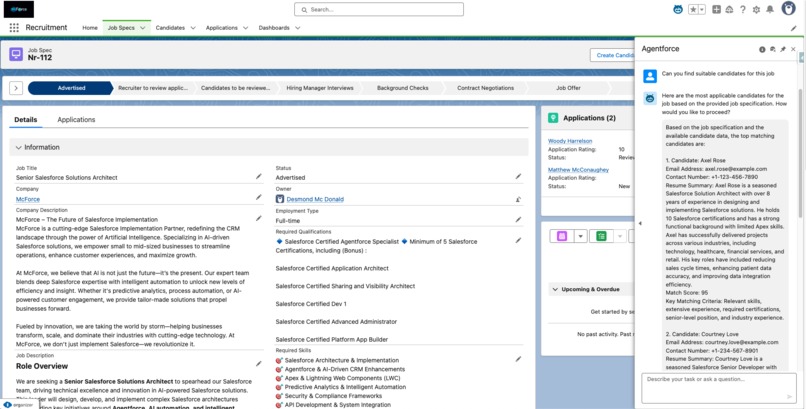Click the Create Candidate button
Image resolution: width=806 pixels, height=409 pixels.
pyautogui.click(x=612, y=55)
